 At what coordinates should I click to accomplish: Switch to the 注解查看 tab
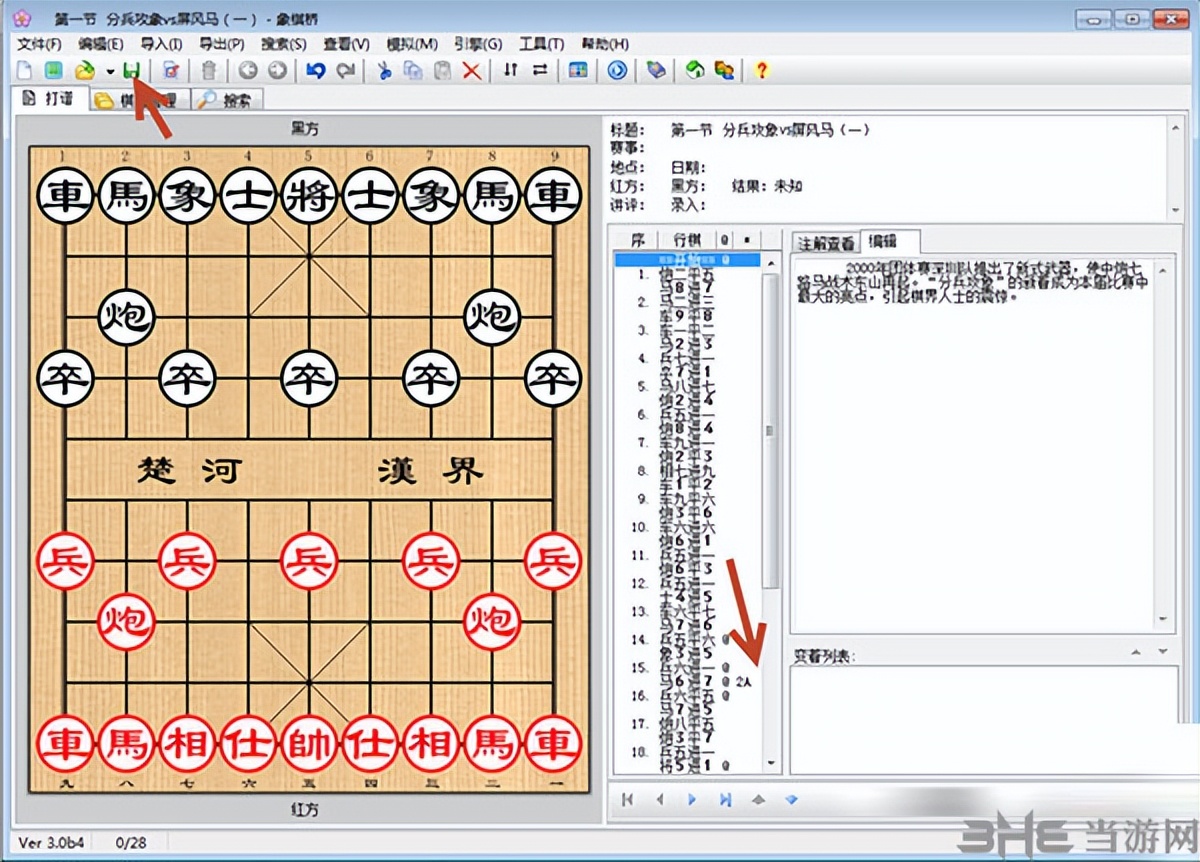point(824,241)
